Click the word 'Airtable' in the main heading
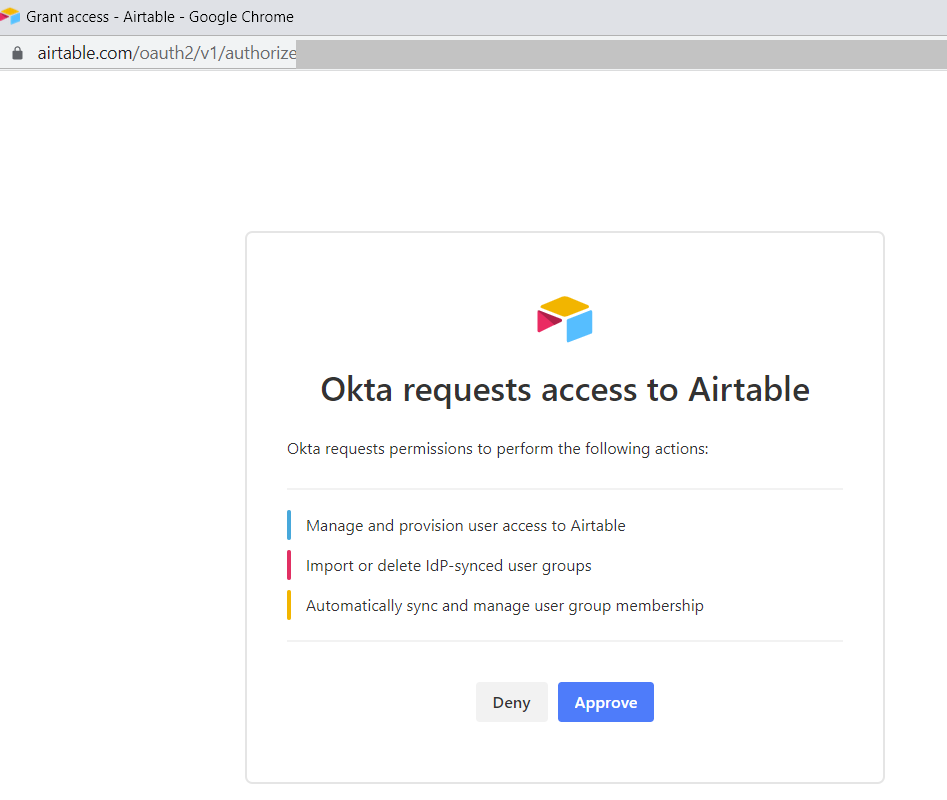The width and height of the screenshot is (947, 800). click(x=749, y=389)
